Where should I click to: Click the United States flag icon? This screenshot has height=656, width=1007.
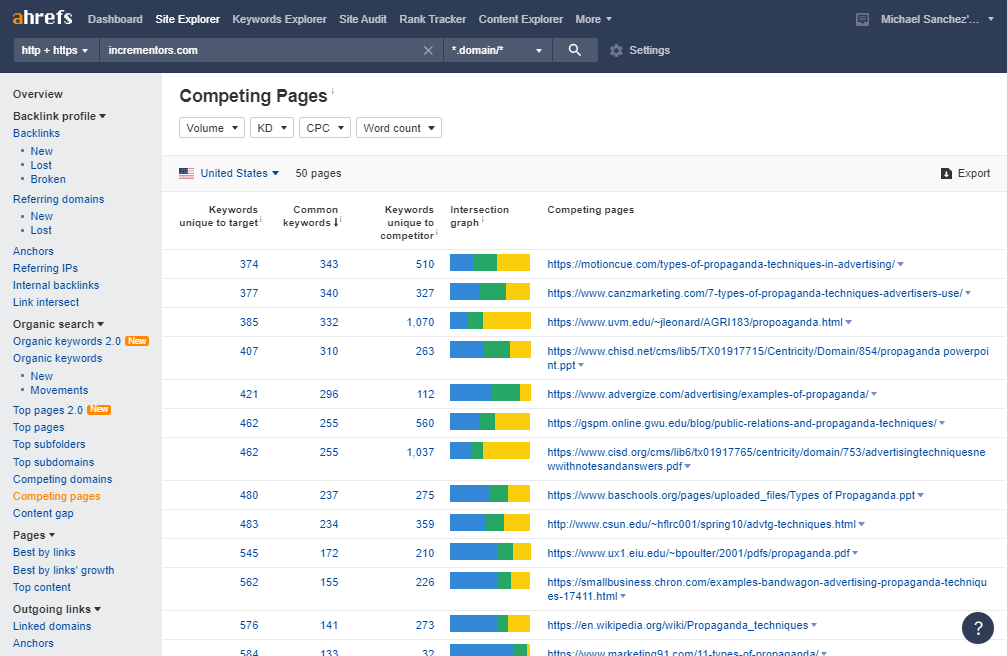pos(186,173)
